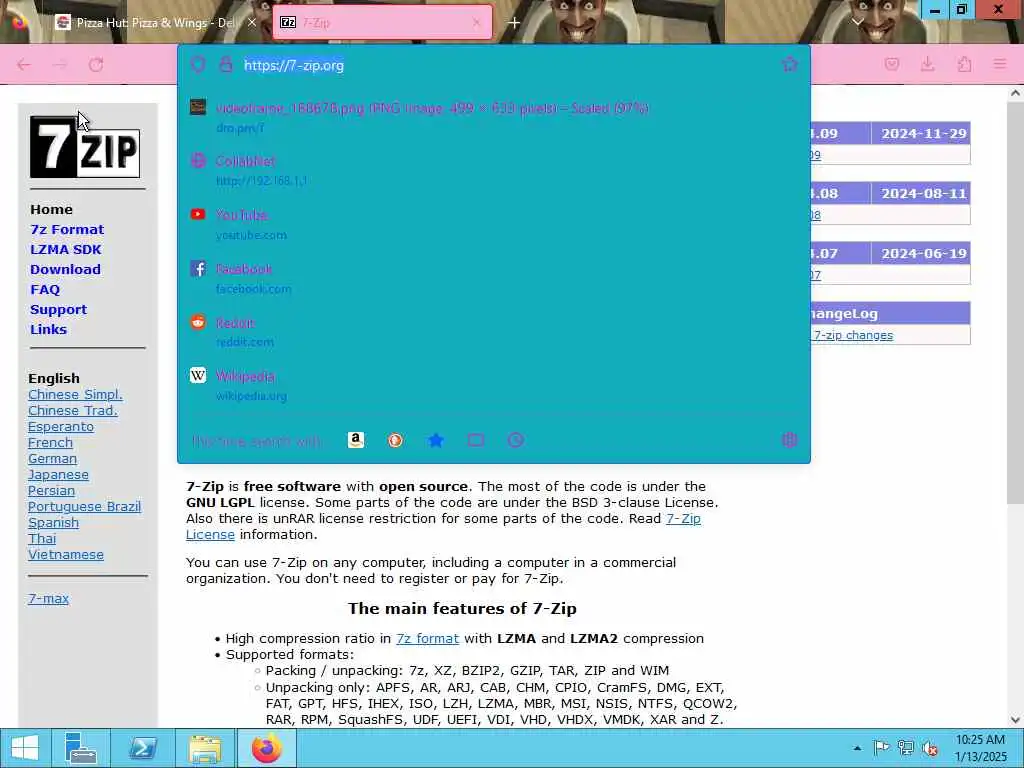The image size is (1024, 768).
Task: Switch language to Portuguese Brazil
Action: (84, 507)
